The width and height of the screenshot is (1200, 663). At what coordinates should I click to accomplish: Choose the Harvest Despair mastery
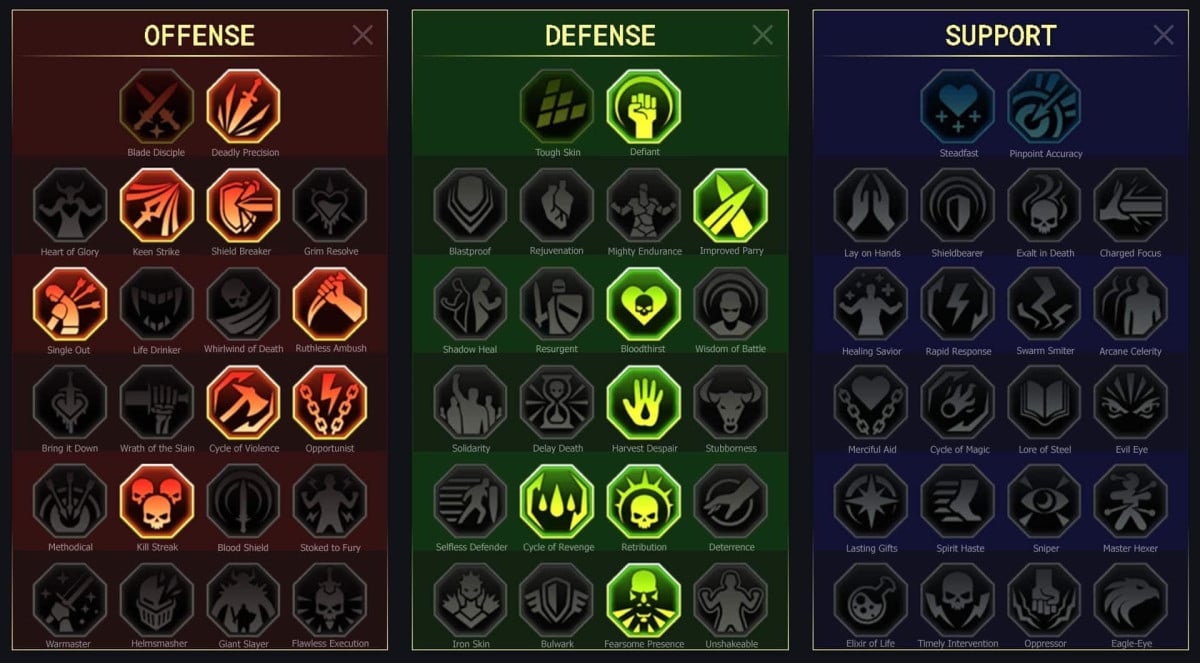pyautogui.click(x=644, y=402)
